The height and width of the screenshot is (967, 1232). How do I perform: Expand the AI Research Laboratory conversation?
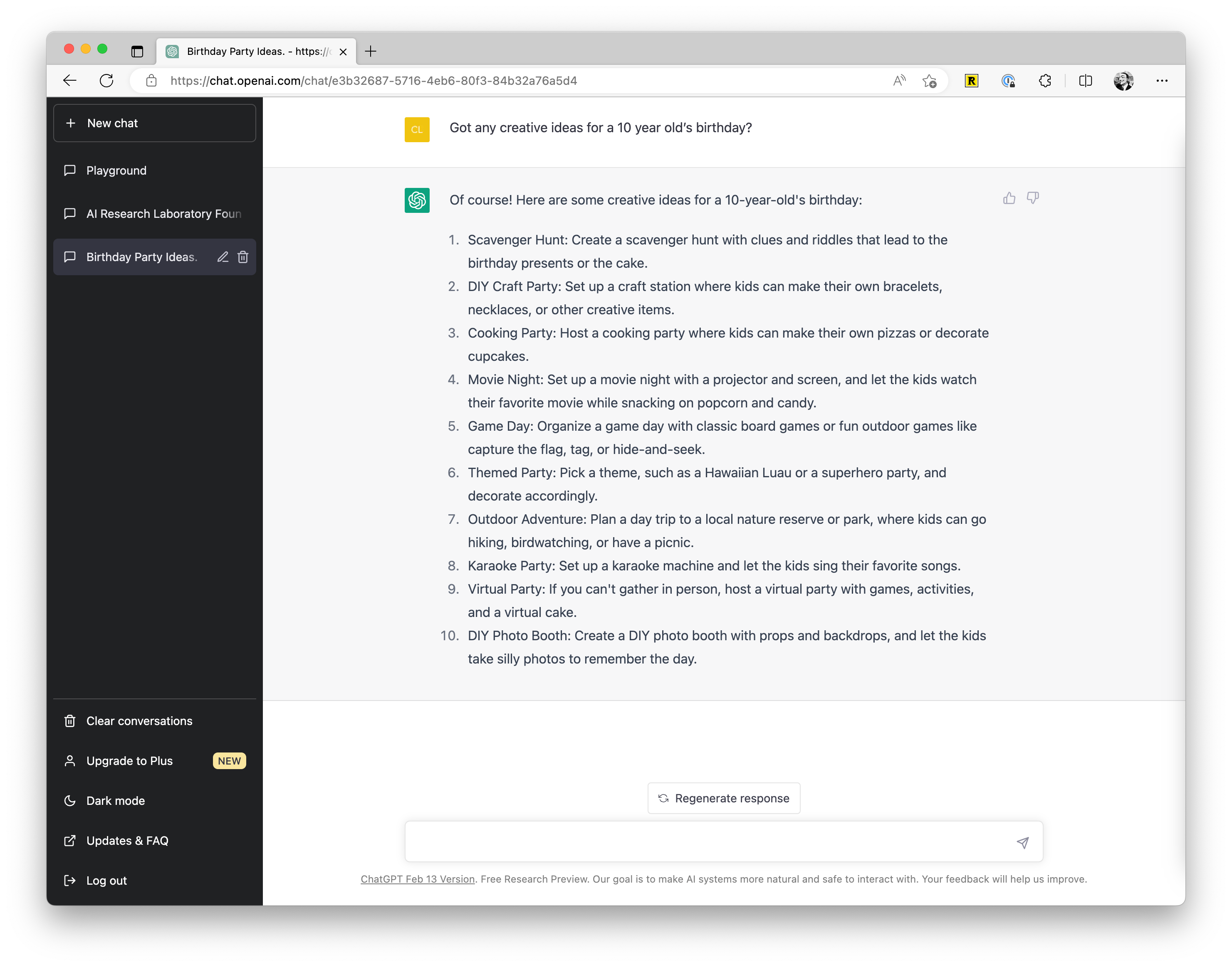pos(155,213)
